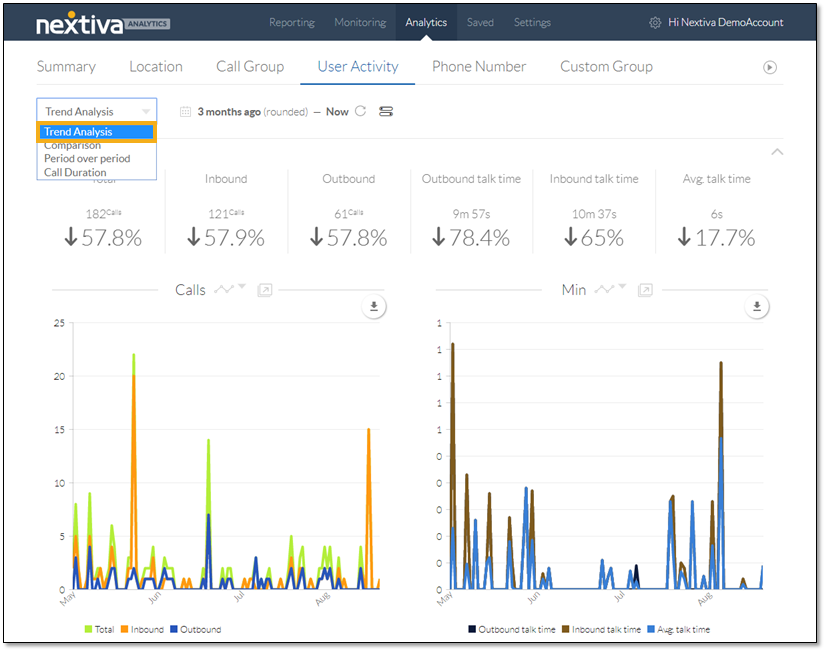Click the 6s average talk duration
This screenshot has height=652, width=826.
click(x=717, y=214)
